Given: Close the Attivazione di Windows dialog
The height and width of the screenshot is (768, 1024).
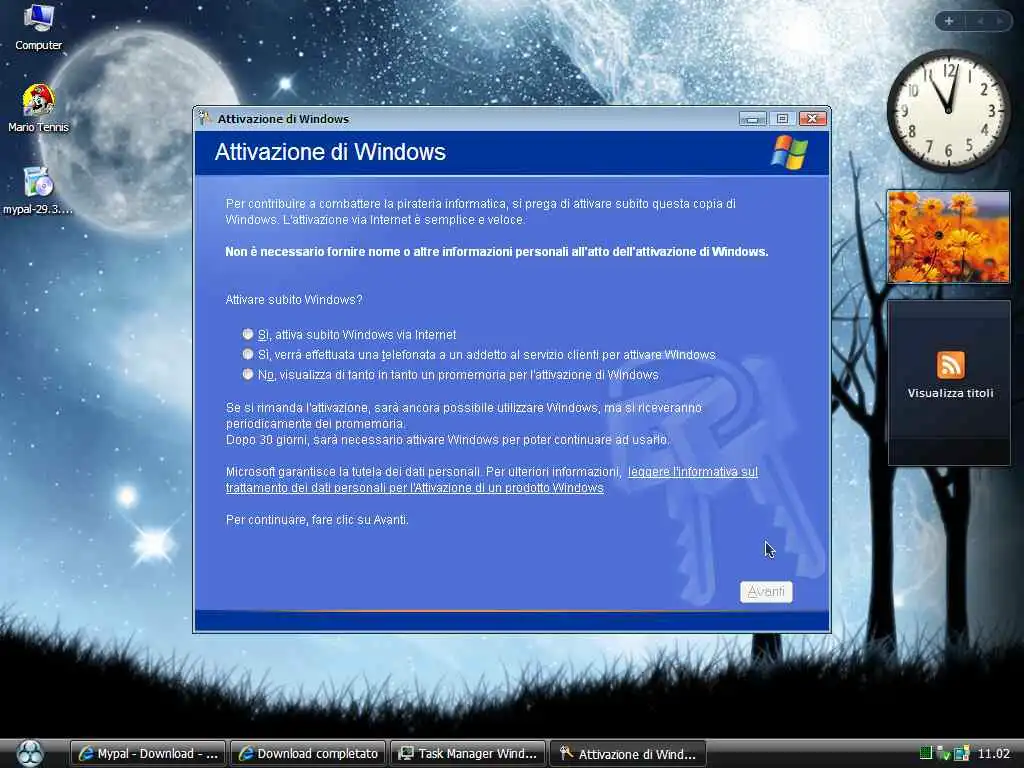Looking at the screenshot, I should pos(812,119).
